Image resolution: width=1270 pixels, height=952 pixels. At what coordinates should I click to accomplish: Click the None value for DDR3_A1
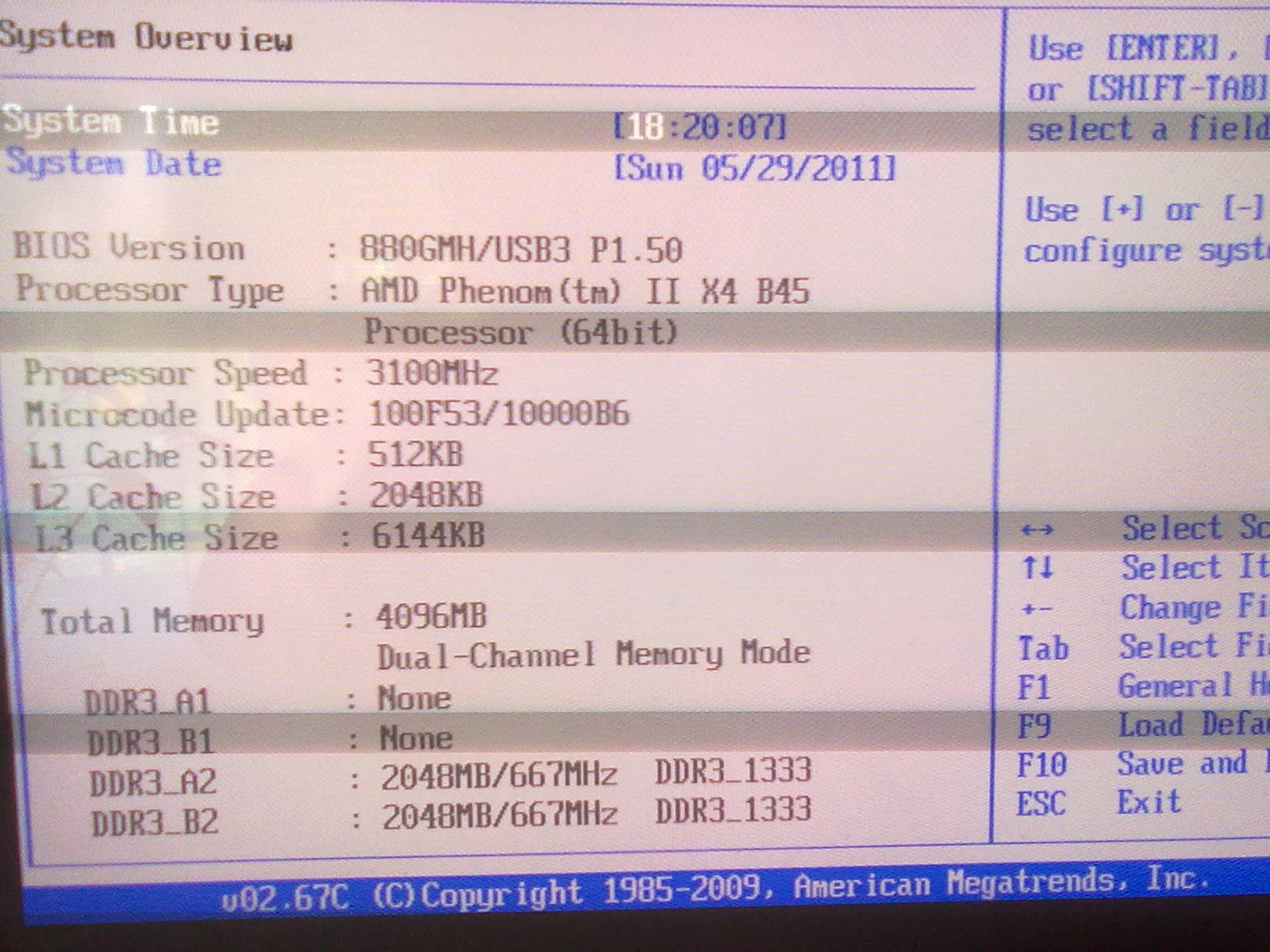point(415,698)
